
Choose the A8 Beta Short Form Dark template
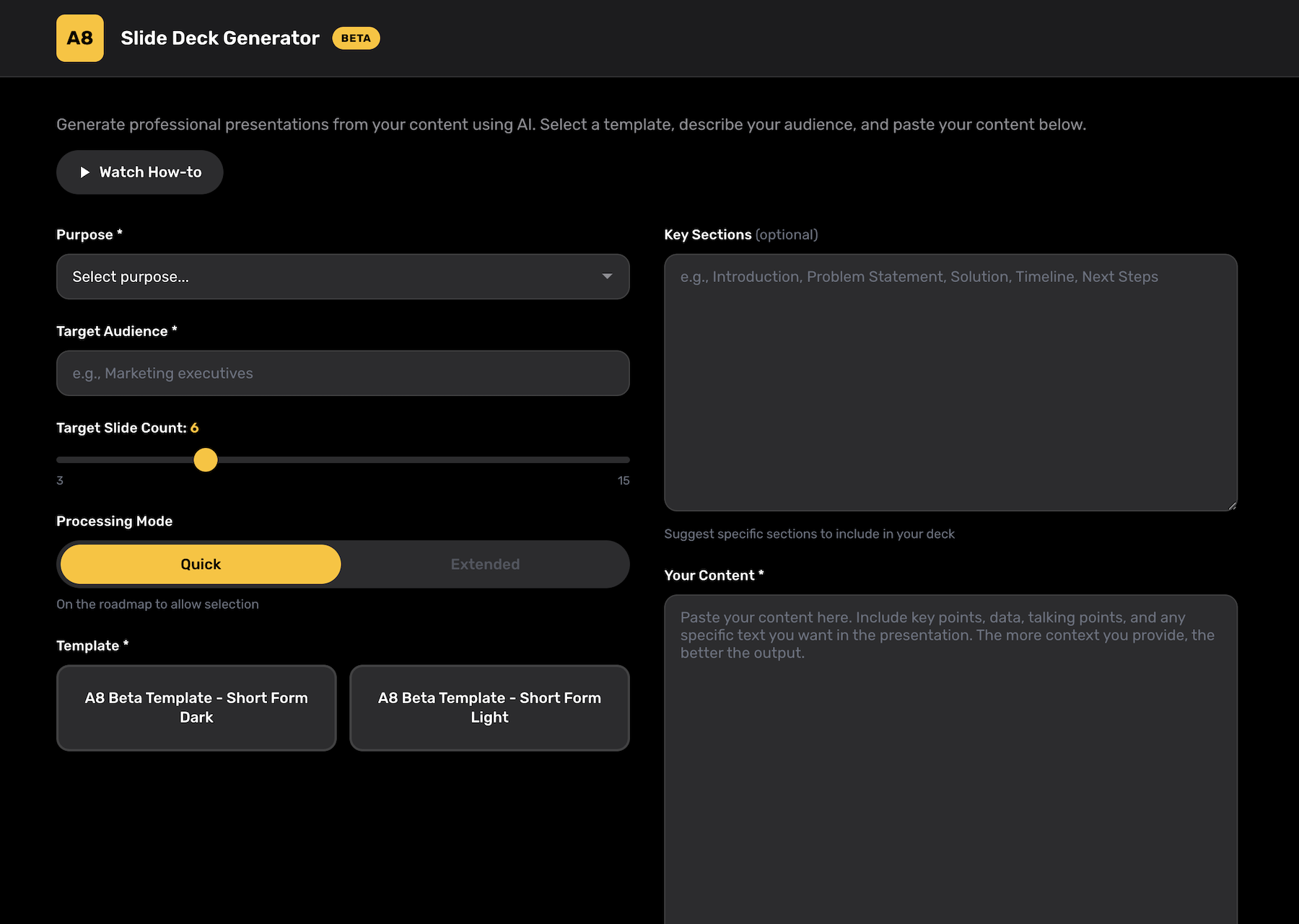tap(196, 708)
